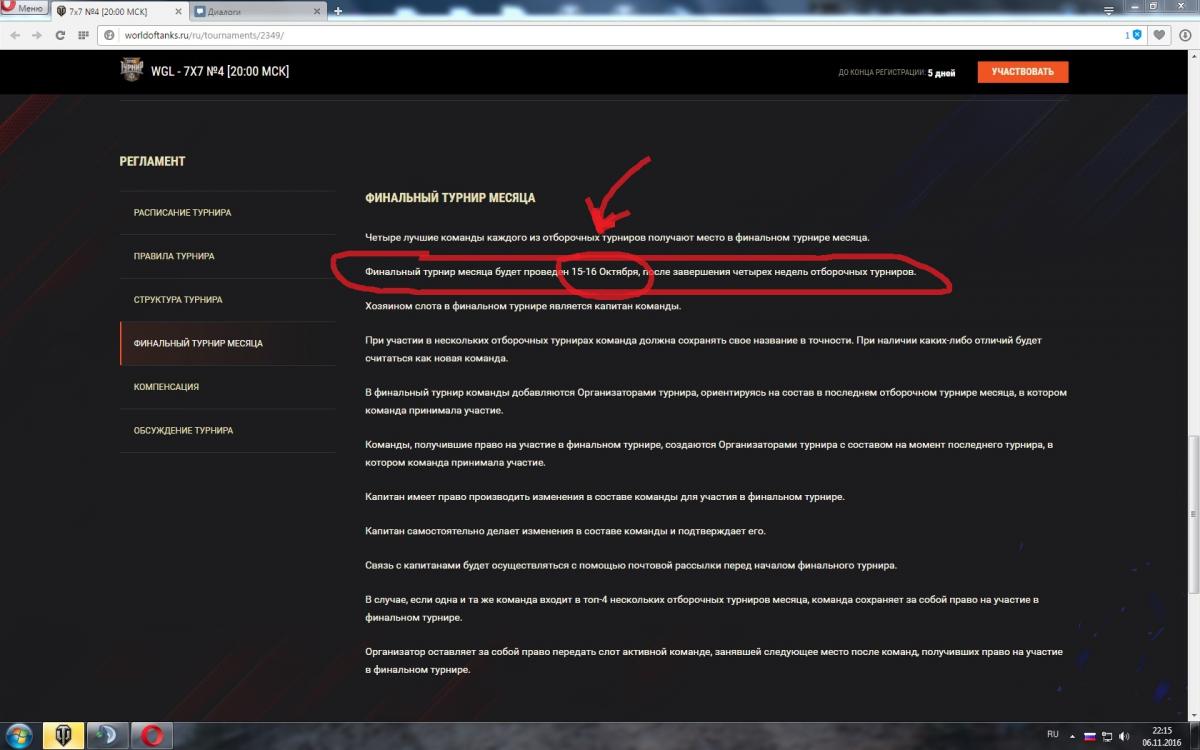Open the downloads button
1200x750 pixels.
click(1183, 34)
